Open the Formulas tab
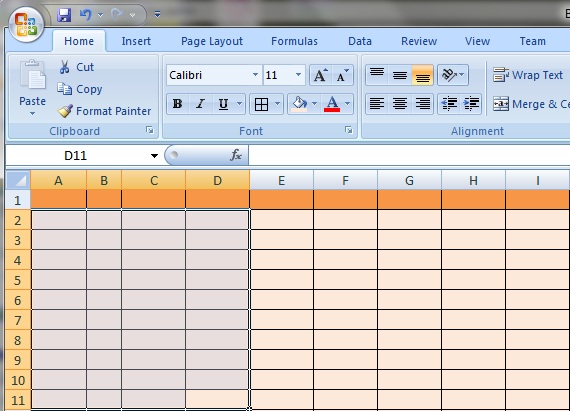 pyautogui.click(x=294, y=41)
